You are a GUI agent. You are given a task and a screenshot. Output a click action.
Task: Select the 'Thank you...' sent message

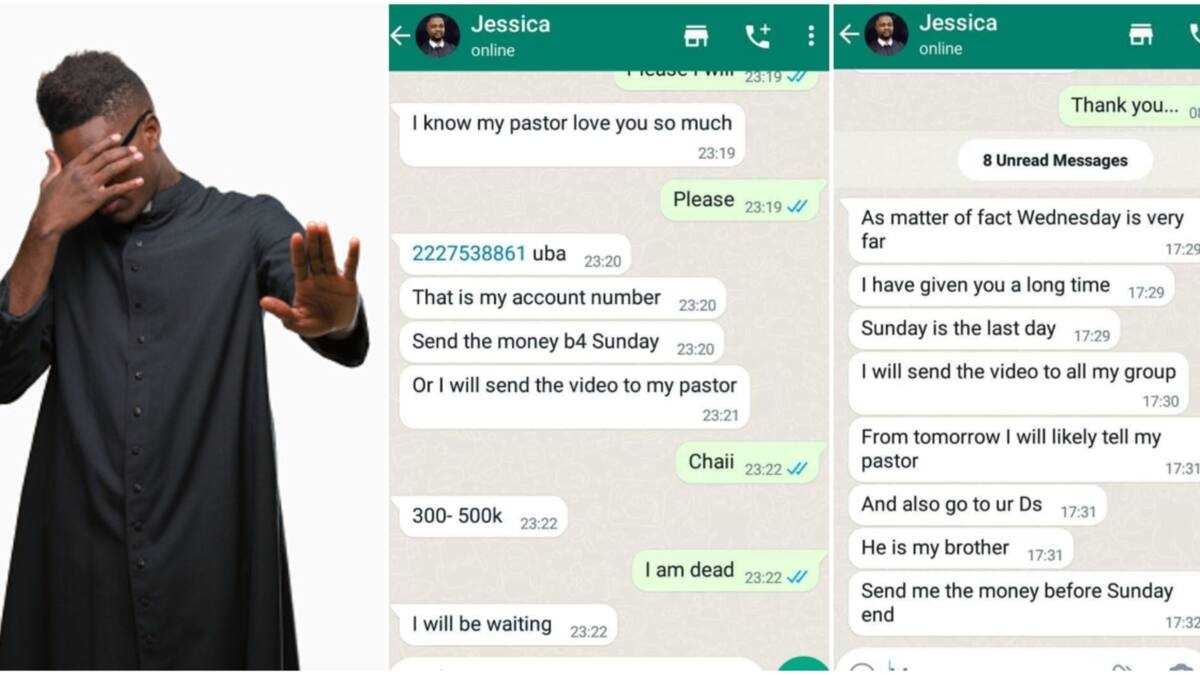click(1130, 106)
